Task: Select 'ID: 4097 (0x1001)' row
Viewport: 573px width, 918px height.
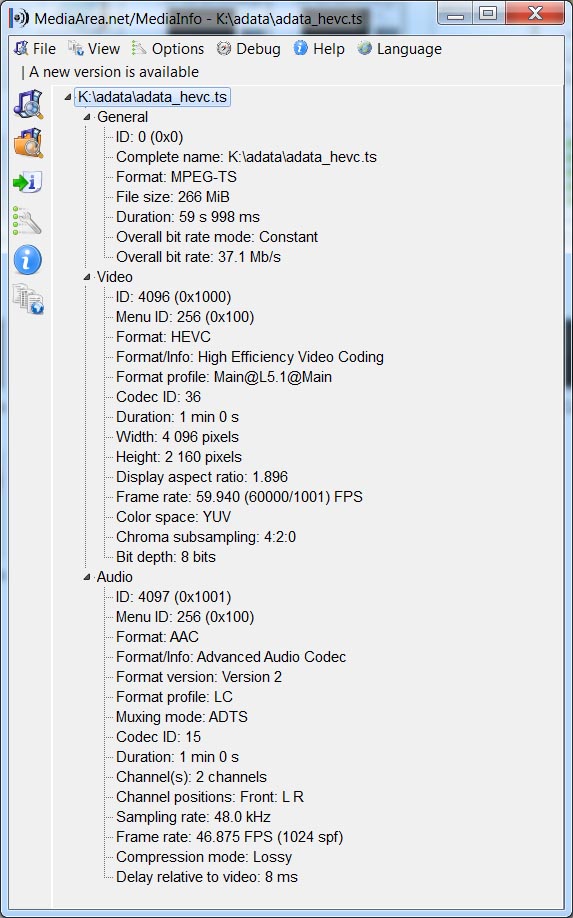Action: point(173,597)
